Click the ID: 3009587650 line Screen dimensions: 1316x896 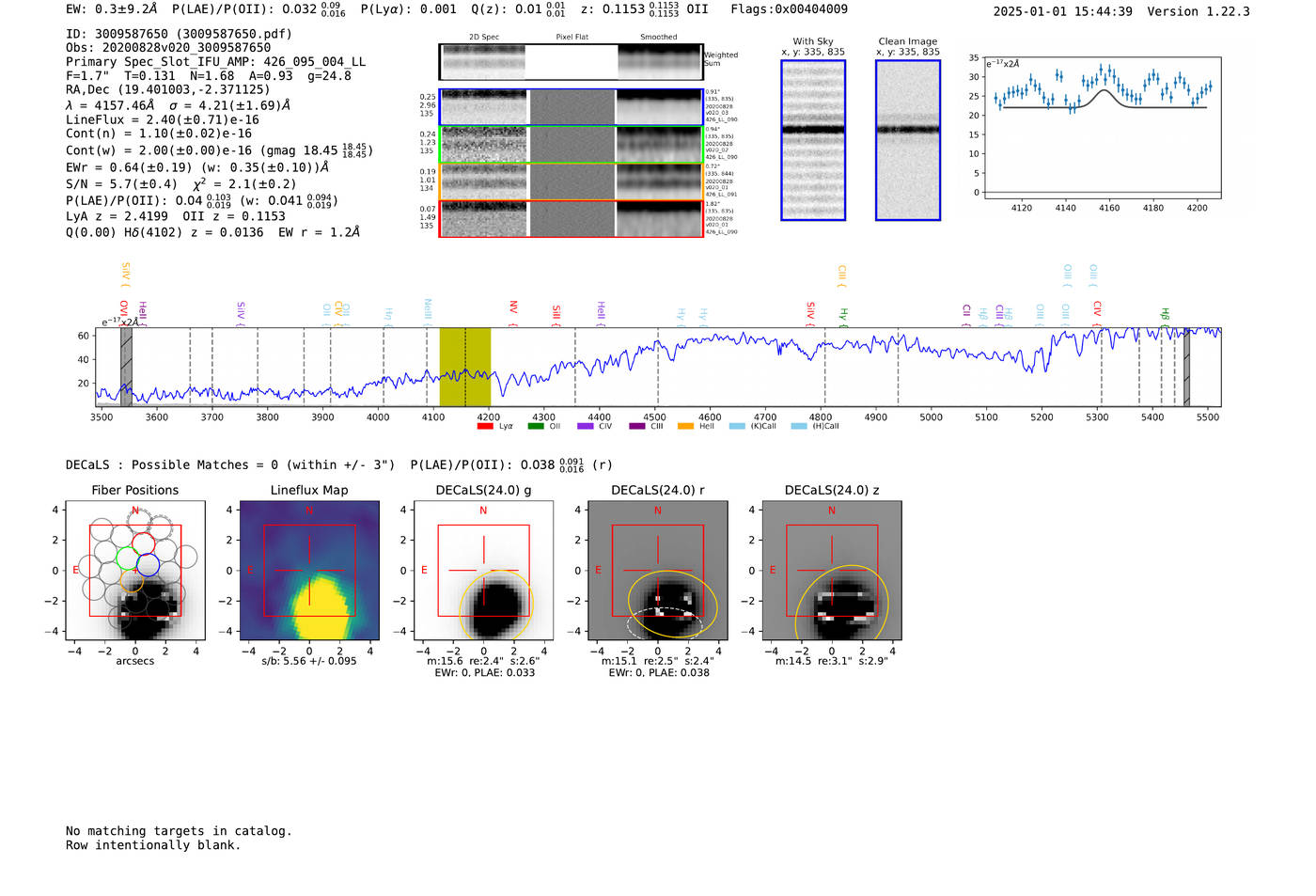click(x=179, y=34)
